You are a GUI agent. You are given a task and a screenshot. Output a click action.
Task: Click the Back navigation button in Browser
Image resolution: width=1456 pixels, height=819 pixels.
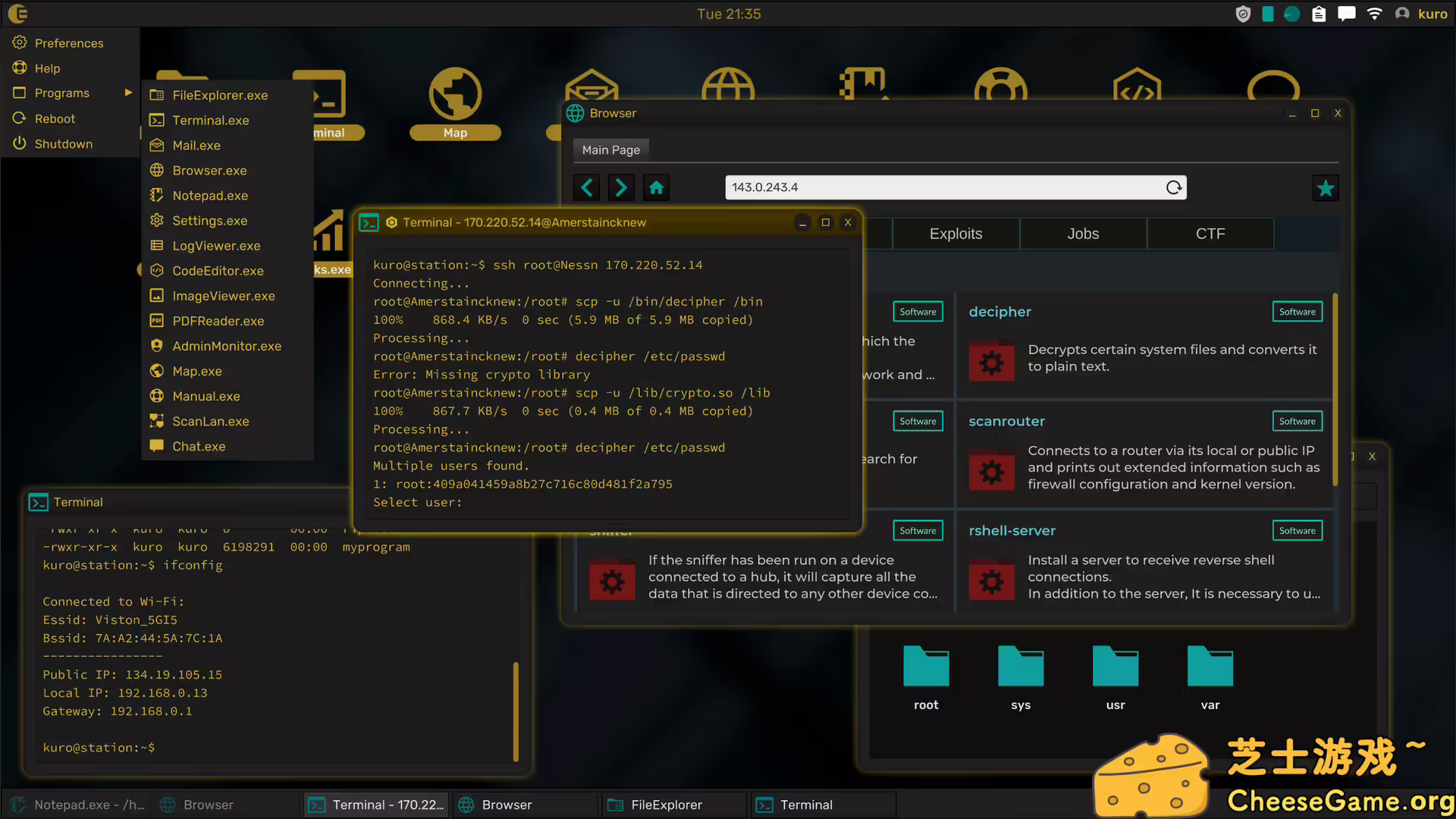point(586,187)
